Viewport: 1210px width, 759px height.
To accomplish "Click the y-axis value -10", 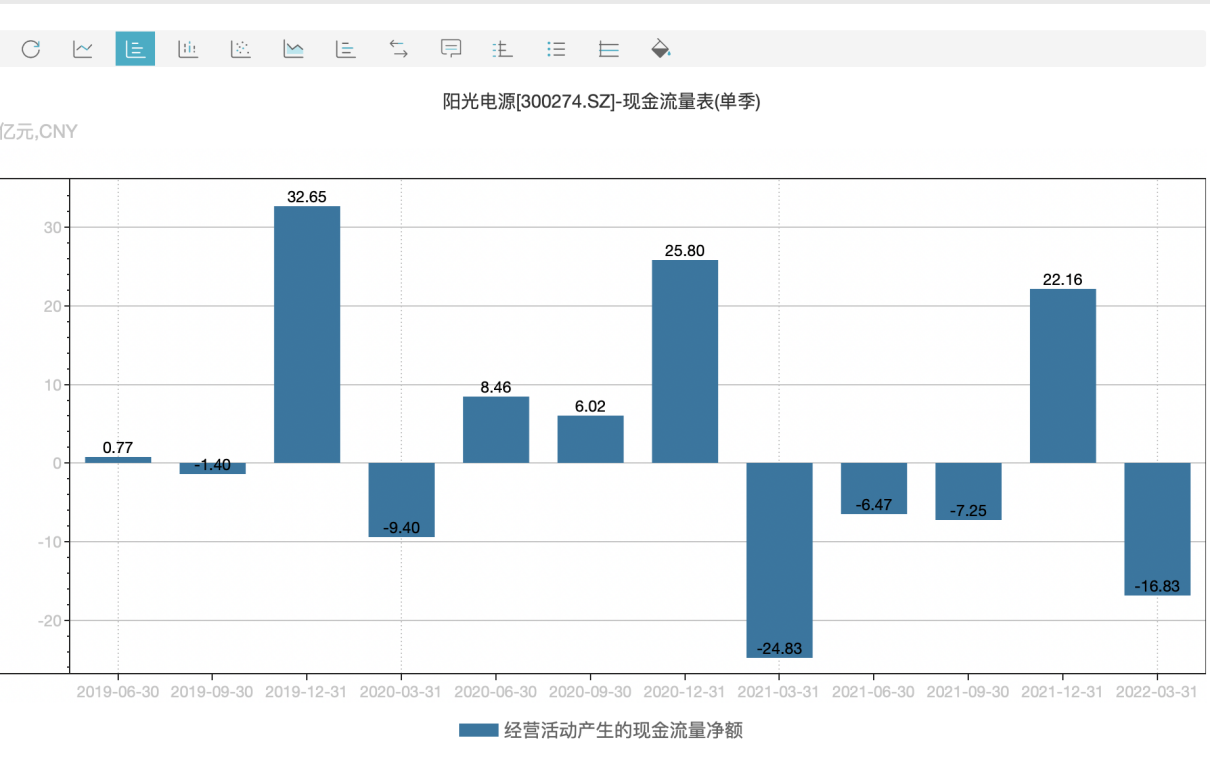I will pos(50,542).
